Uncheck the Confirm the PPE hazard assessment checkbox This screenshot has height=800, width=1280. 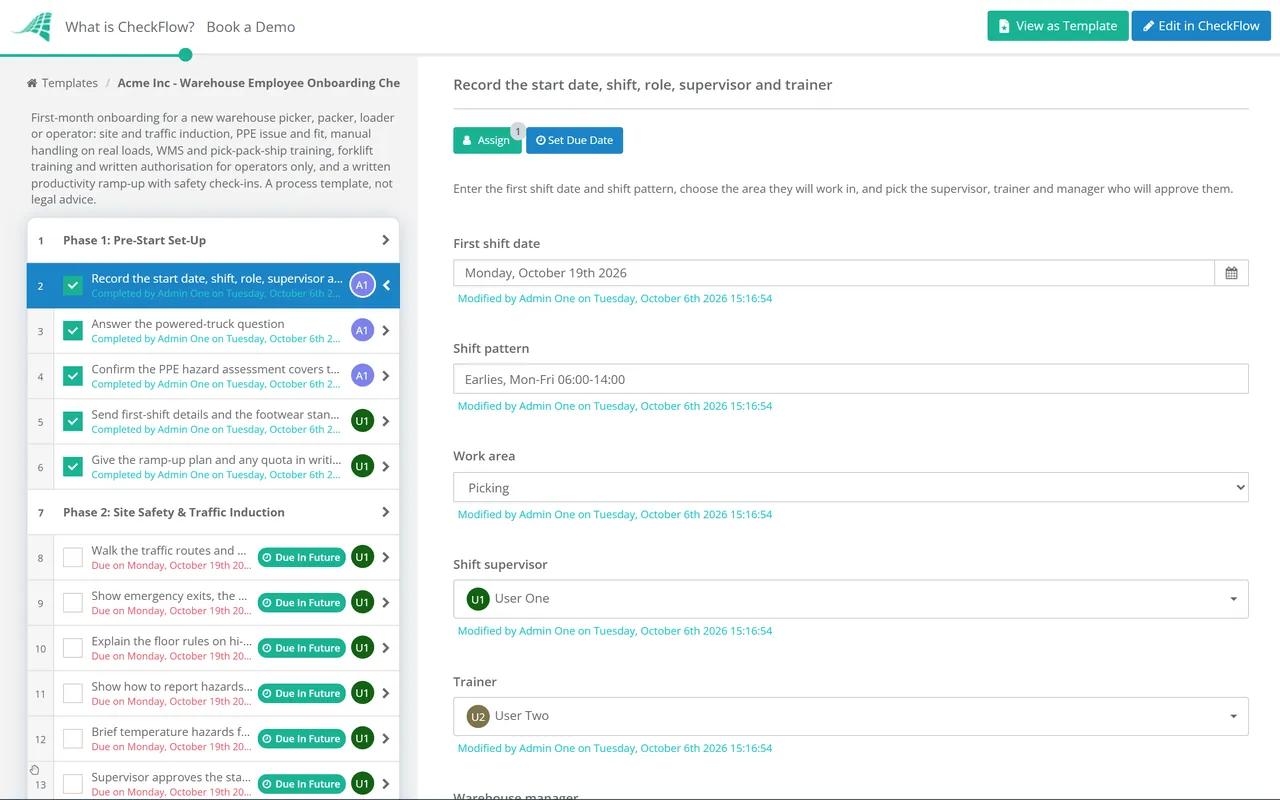[73, 376]
